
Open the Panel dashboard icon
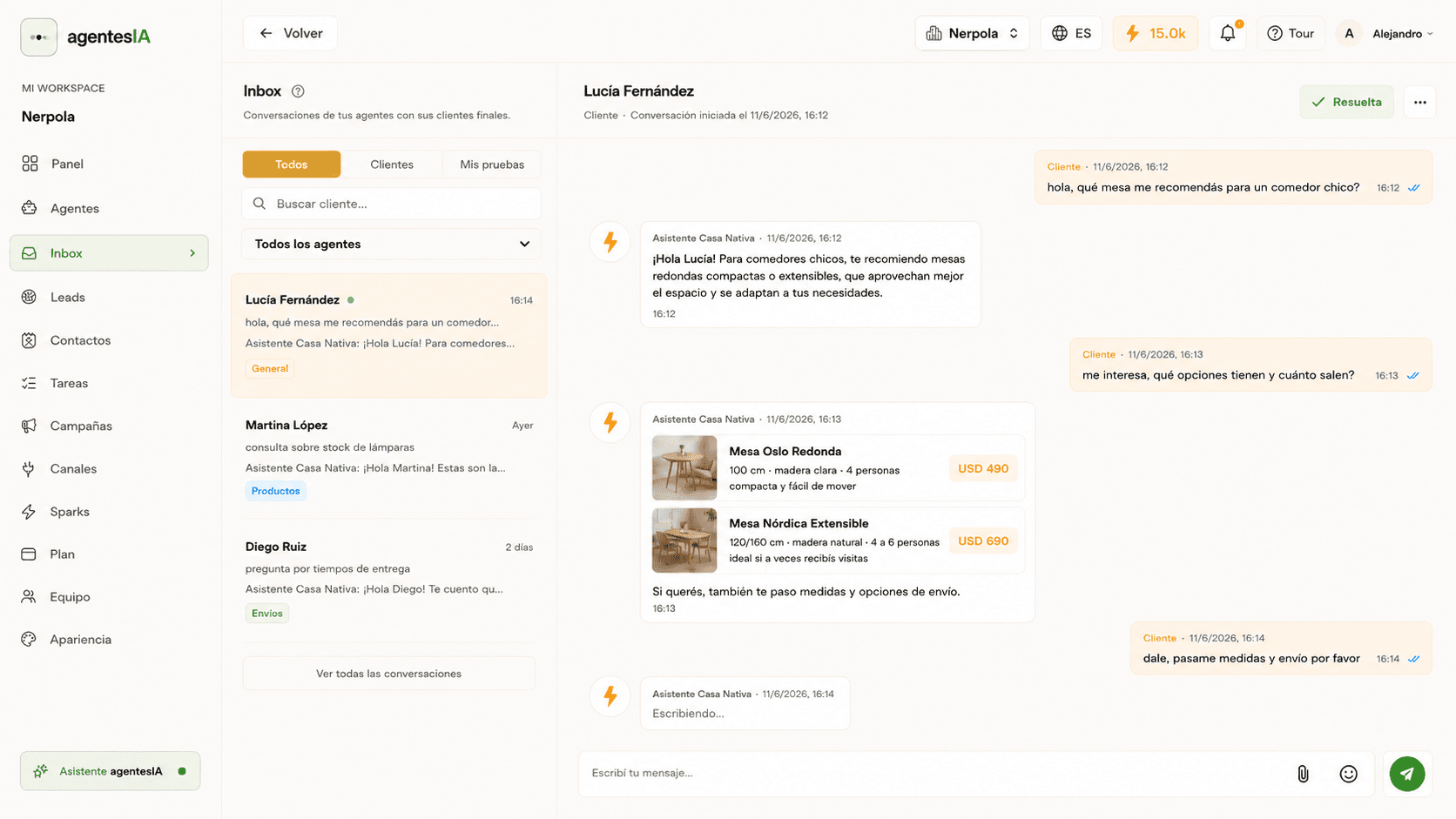(x=30, y=164)
